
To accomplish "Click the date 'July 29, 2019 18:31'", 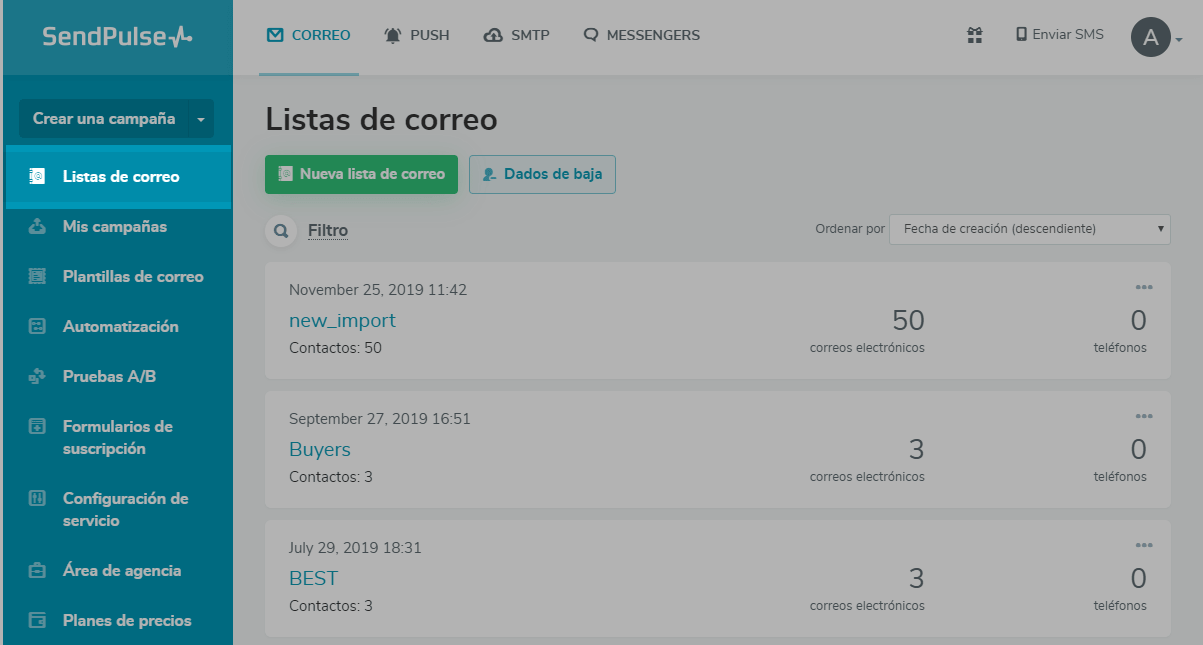I will click(355, 548).
